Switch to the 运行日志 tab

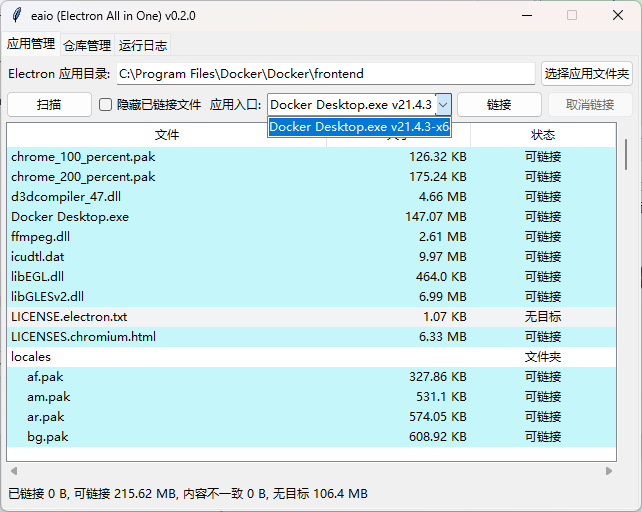pyautogui.click(x=143, y=45)
